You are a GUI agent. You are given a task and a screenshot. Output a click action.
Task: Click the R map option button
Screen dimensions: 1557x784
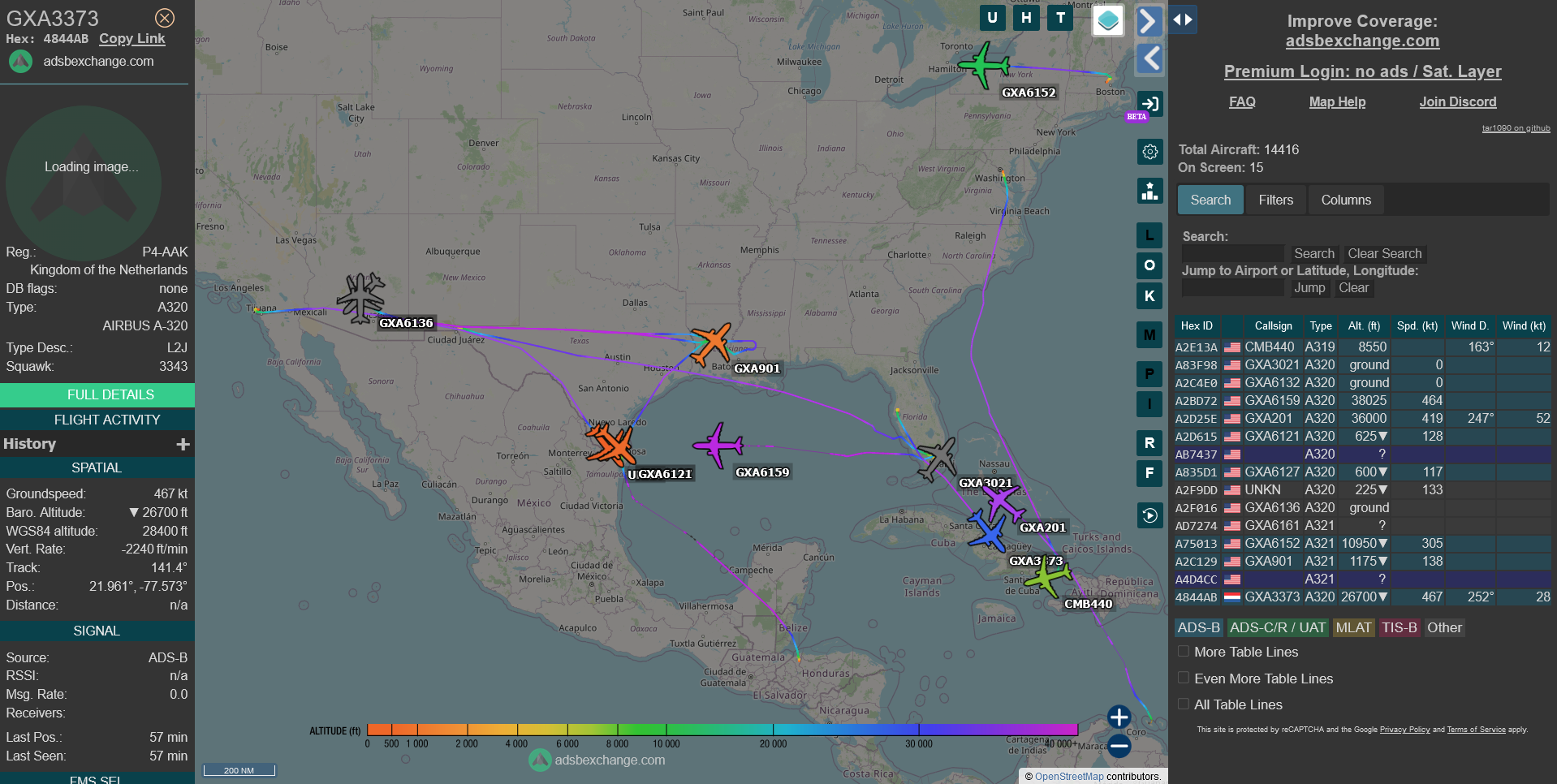(1149, 443)
